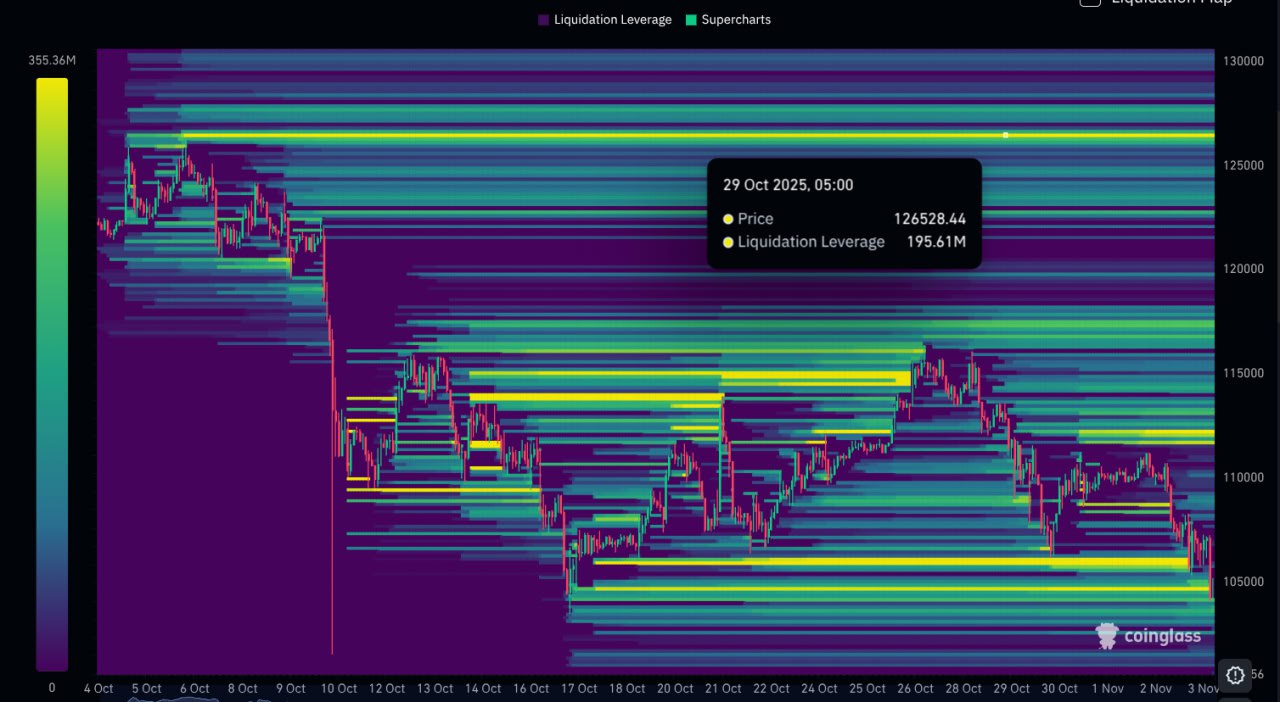Click the 0 minimum scale label

point(52,688)
